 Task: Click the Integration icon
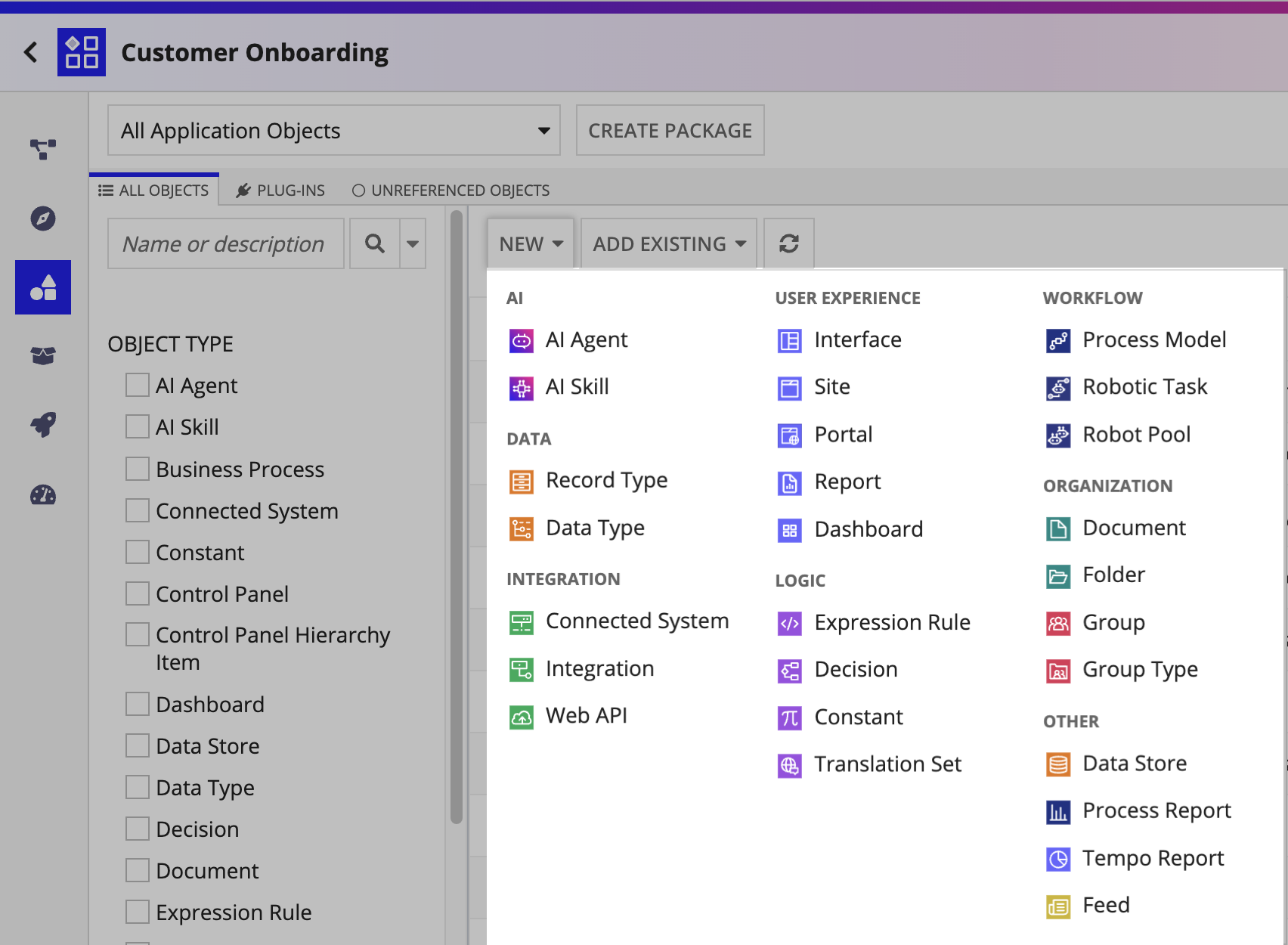pos(522,670)
